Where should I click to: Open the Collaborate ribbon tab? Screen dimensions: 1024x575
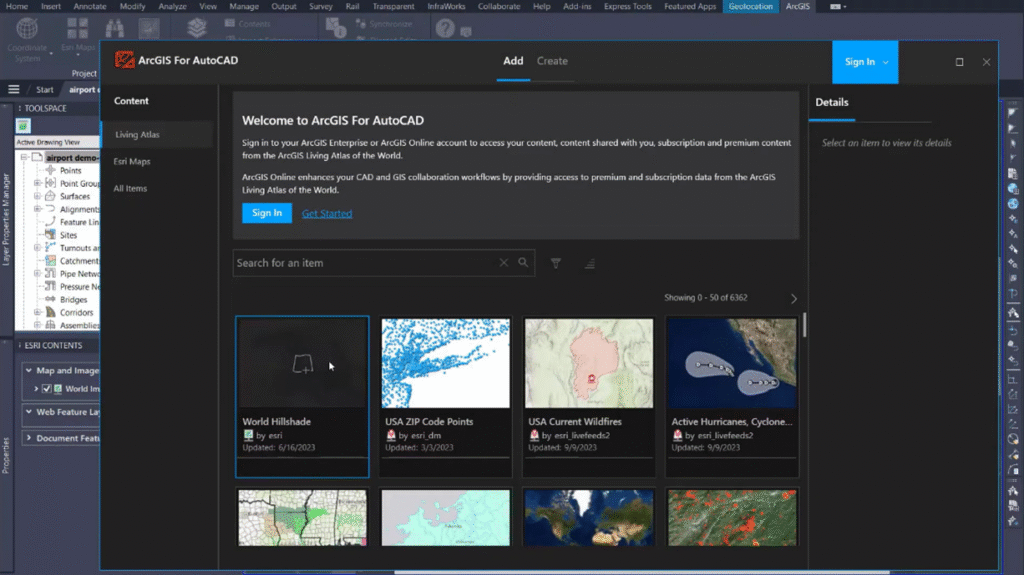click(499, 6)
